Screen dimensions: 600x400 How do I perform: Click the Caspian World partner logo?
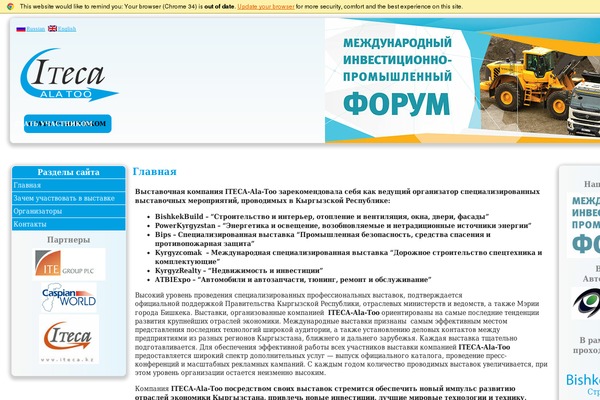69,297
